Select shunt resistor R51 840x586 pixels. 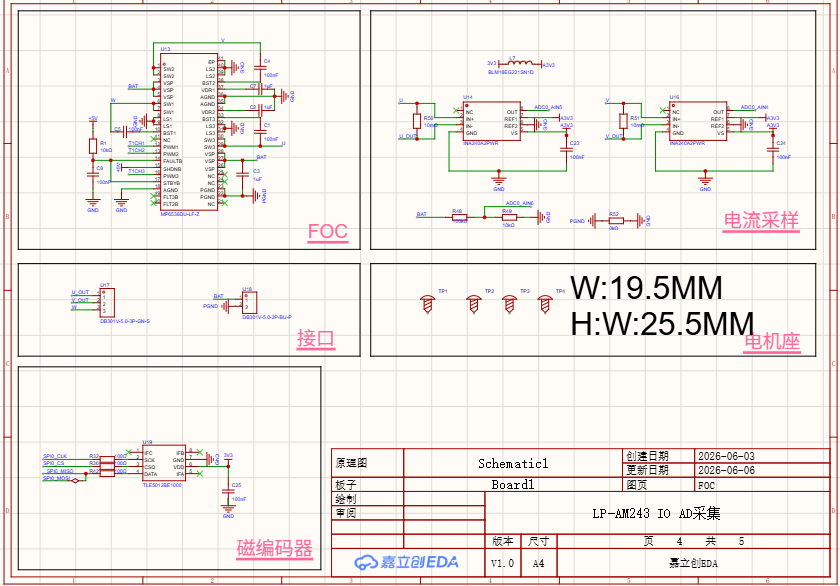tap(623, 121)
